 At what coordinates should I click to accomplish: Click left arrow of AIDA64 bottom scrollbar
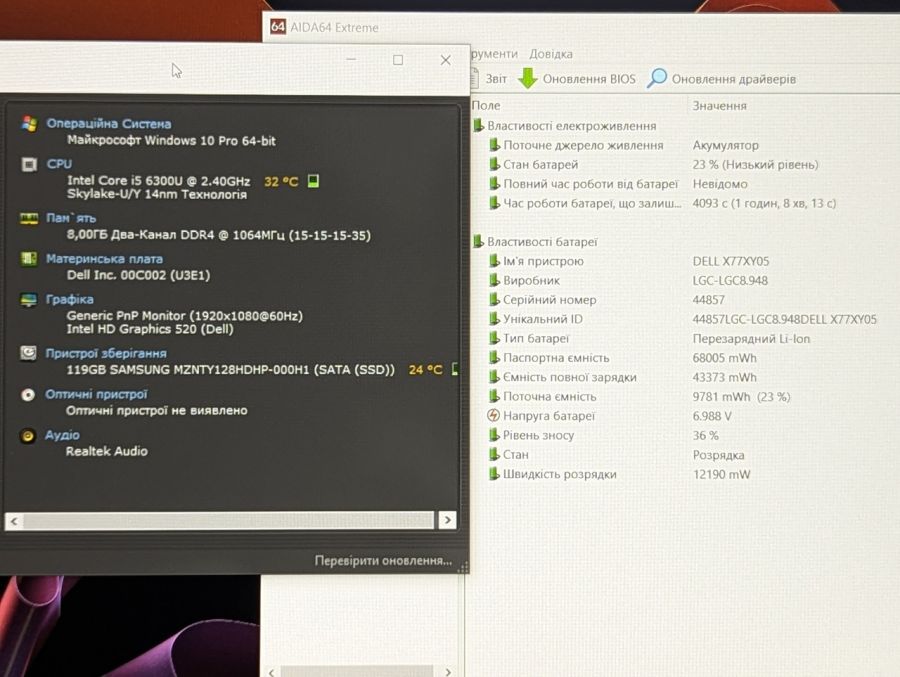coord(271,671)
